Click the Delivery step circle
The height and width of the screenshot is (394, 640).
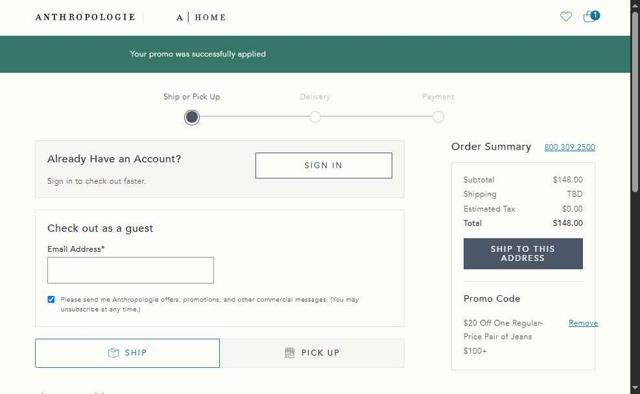pyautogui.click(x=315, y=117)
